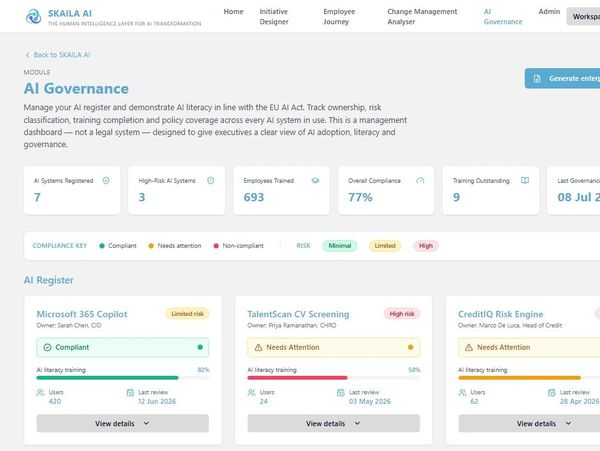Viewport: 600px width, 451px height.
Task: Click the users icon on Microsoft 365 Copilot card
Action: point(40,393)
